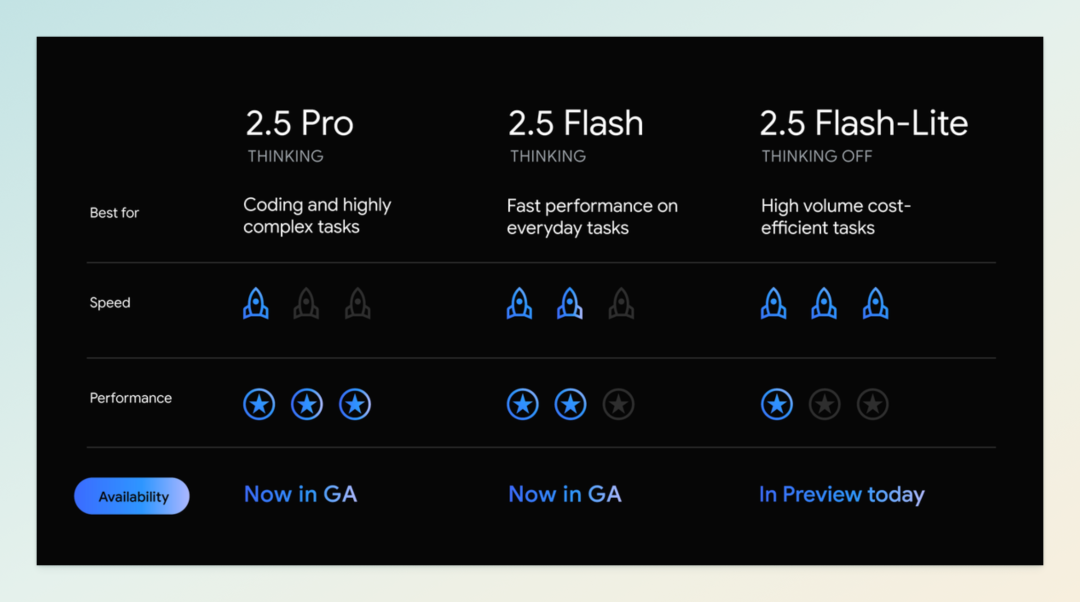Click the blue star under 2.5 Flash-Lite
The image size is (1080, 602).
pyautogui.click(x=777, y=404)
